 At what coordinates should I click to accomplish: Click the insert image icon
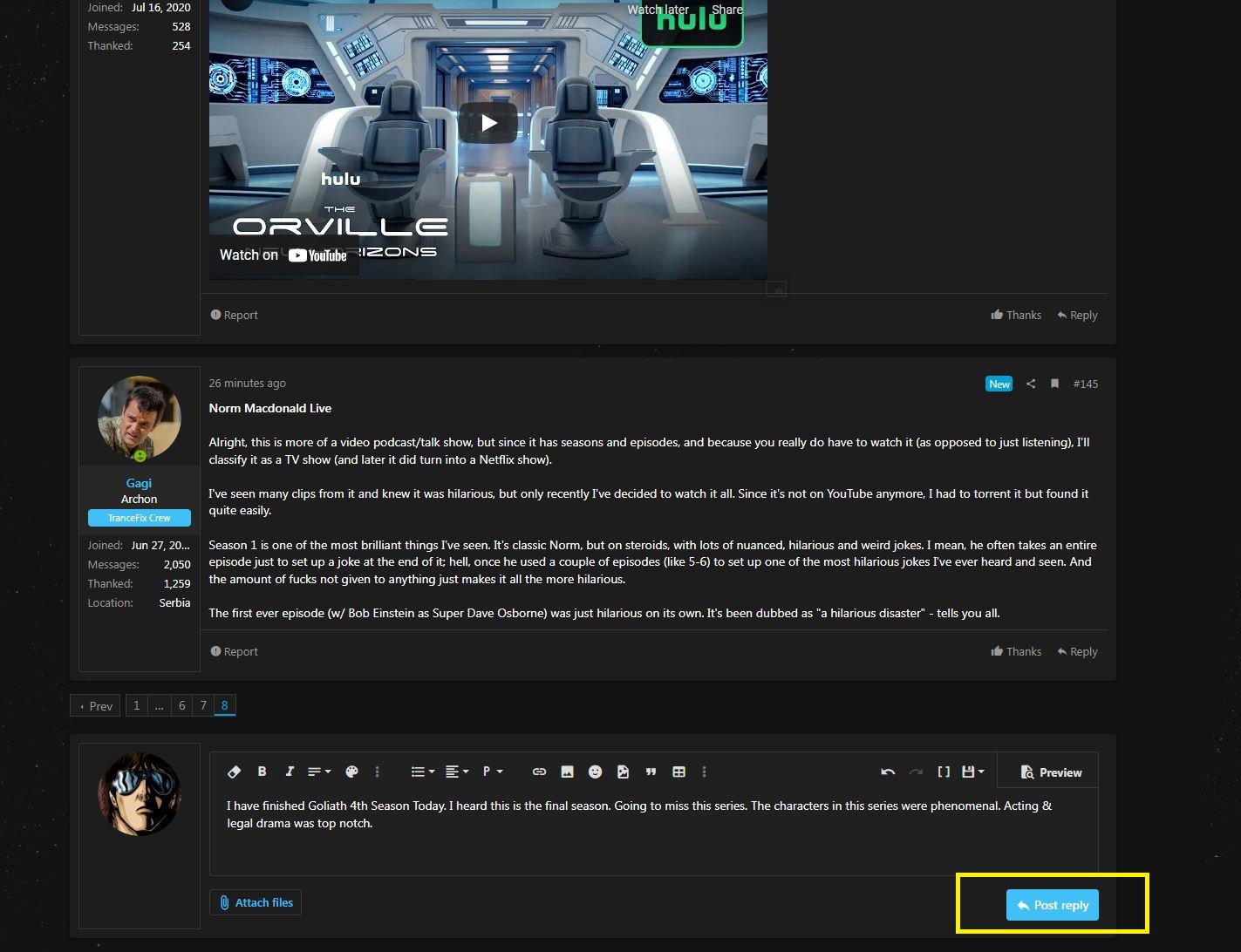(x=567, y=772)
